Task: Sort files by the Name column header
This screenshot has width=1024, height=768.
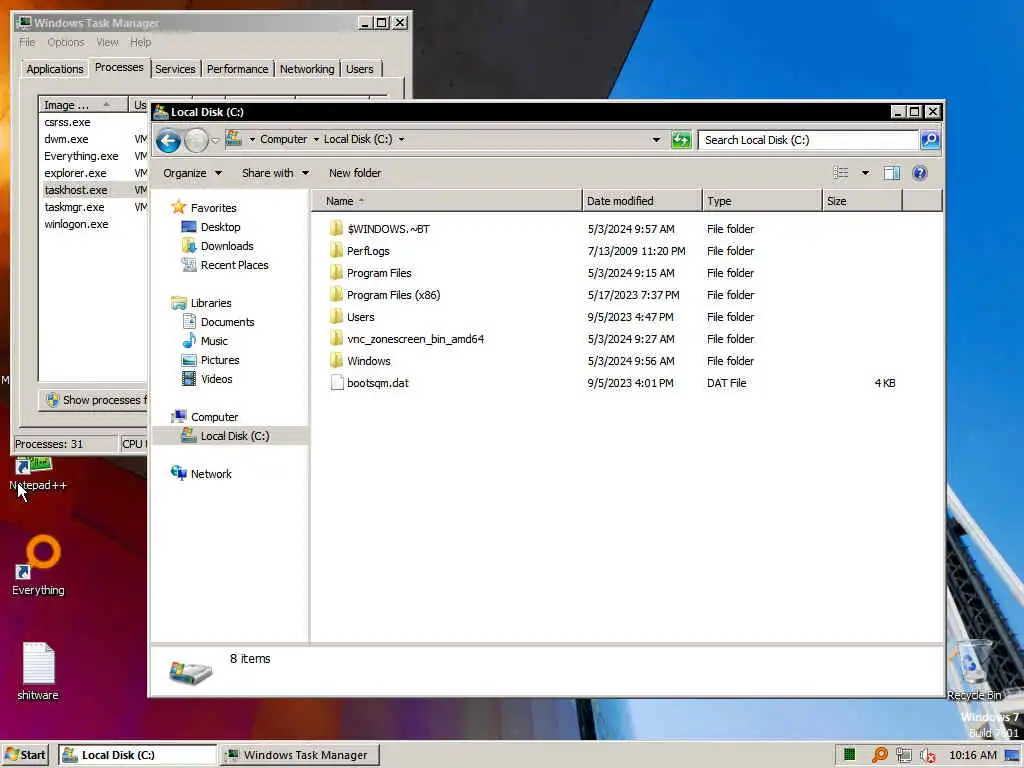Action: [x=447, y=201]
